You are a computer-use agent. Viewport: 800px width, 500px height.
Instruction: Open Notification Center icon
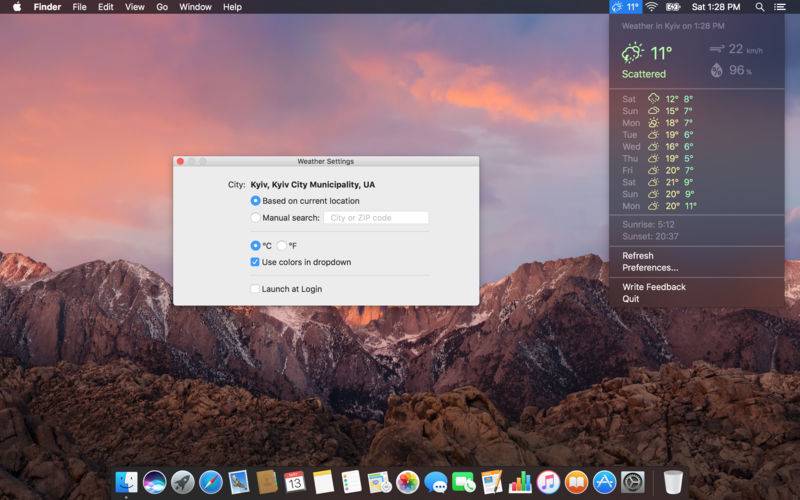point(780,7)
